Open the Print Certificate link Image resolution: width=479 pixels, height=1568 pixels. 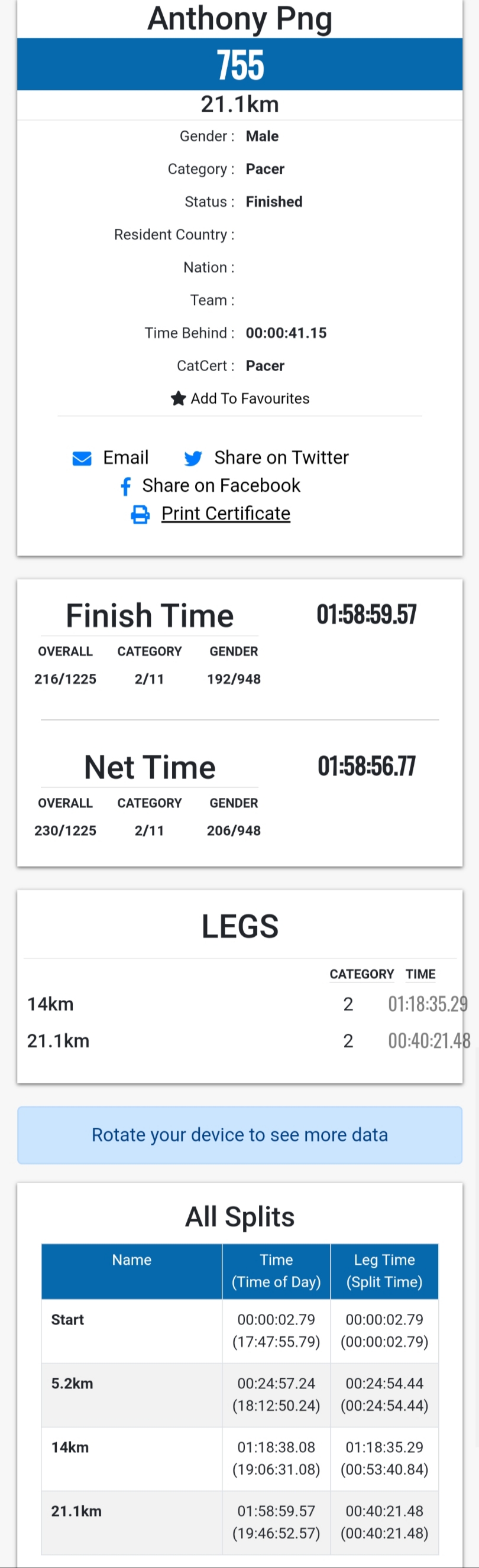tap(225, 514)
